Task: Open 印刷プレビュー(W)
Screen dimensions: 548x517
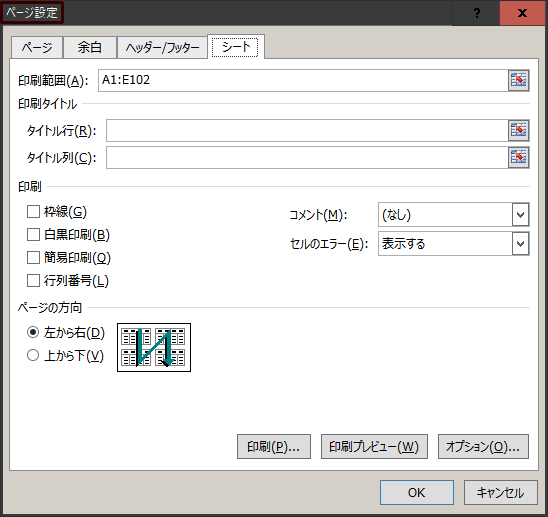Action: [374, 446]
